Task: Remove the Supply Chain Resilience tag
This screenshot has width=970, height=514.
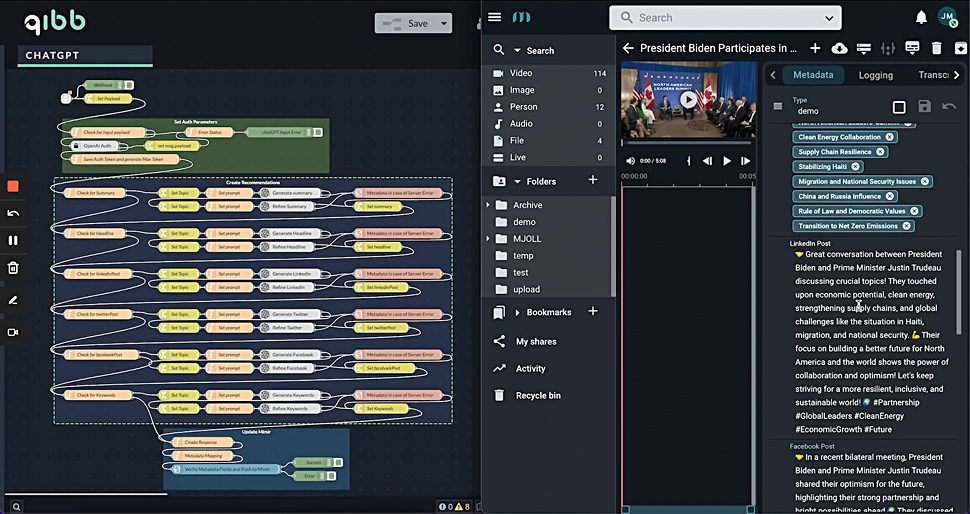Action: (880, 152)
